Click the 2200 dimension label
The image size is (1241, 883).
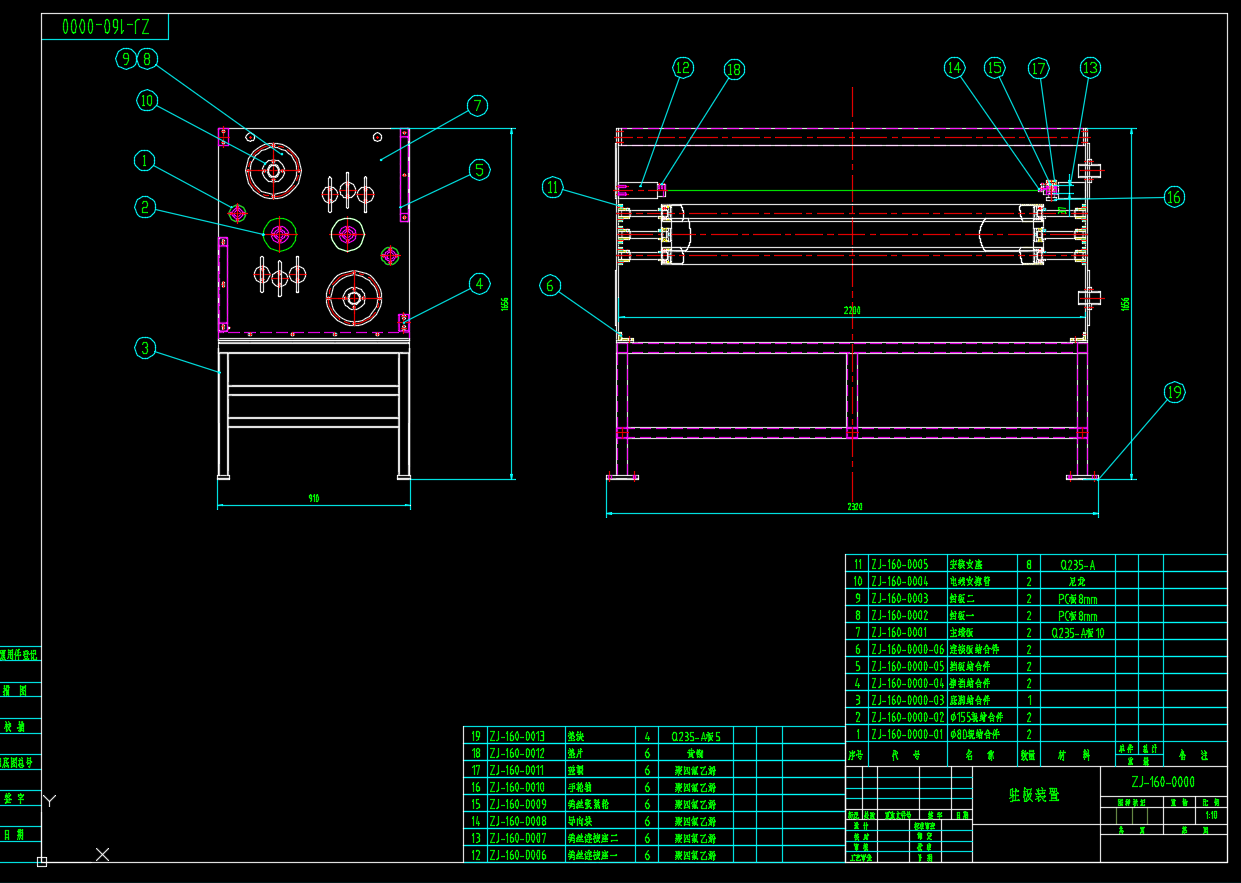point(851,311)
